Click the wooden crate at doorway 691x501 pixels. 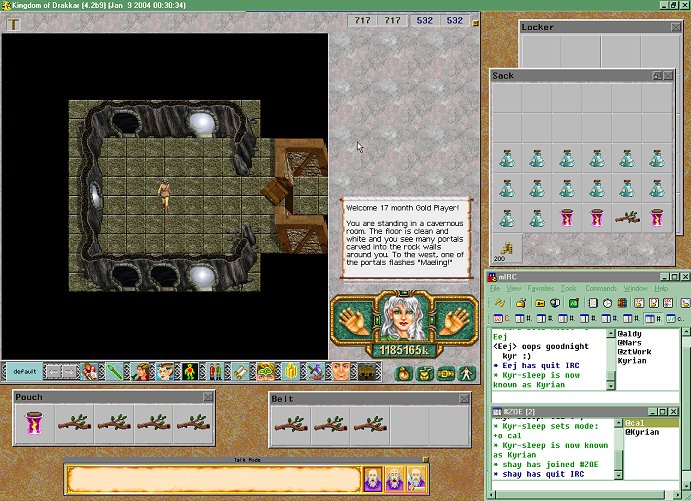click(276, 190)
